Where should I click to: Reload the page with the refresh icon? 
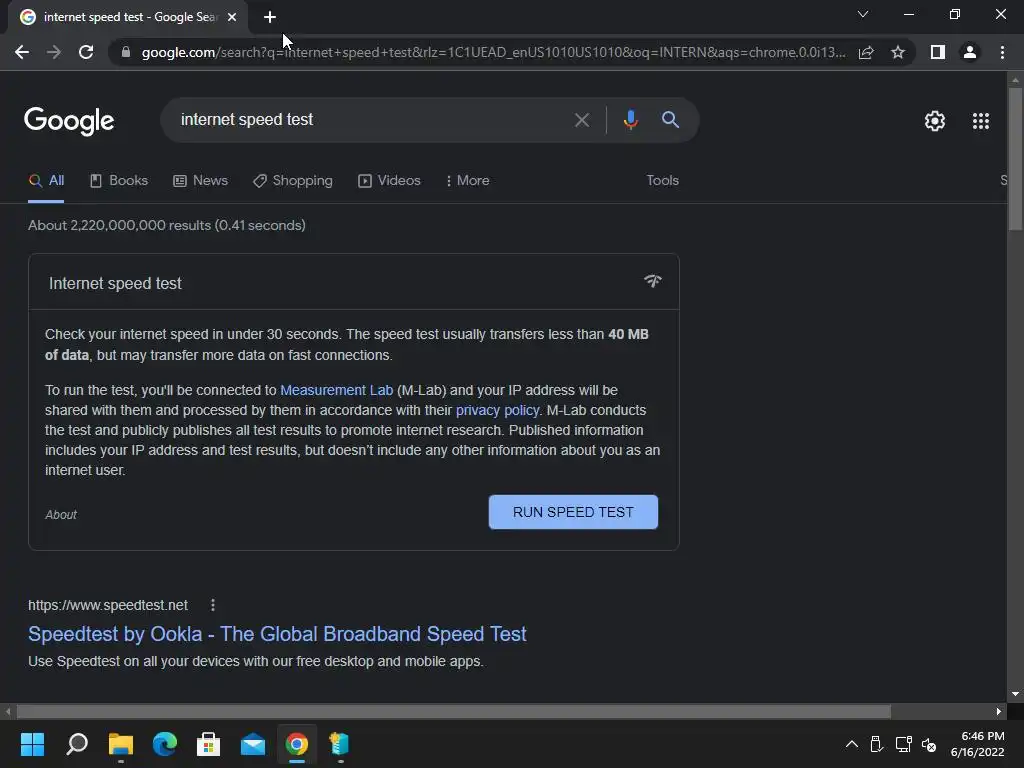coord(86,52)
